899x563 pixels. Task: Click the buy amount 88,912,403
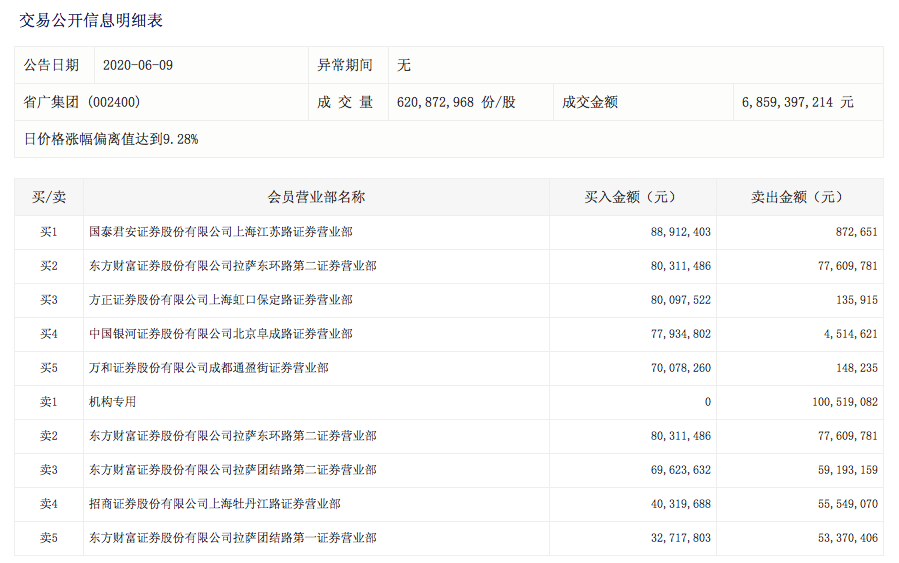pyautogui.click(x=680, y=232)
